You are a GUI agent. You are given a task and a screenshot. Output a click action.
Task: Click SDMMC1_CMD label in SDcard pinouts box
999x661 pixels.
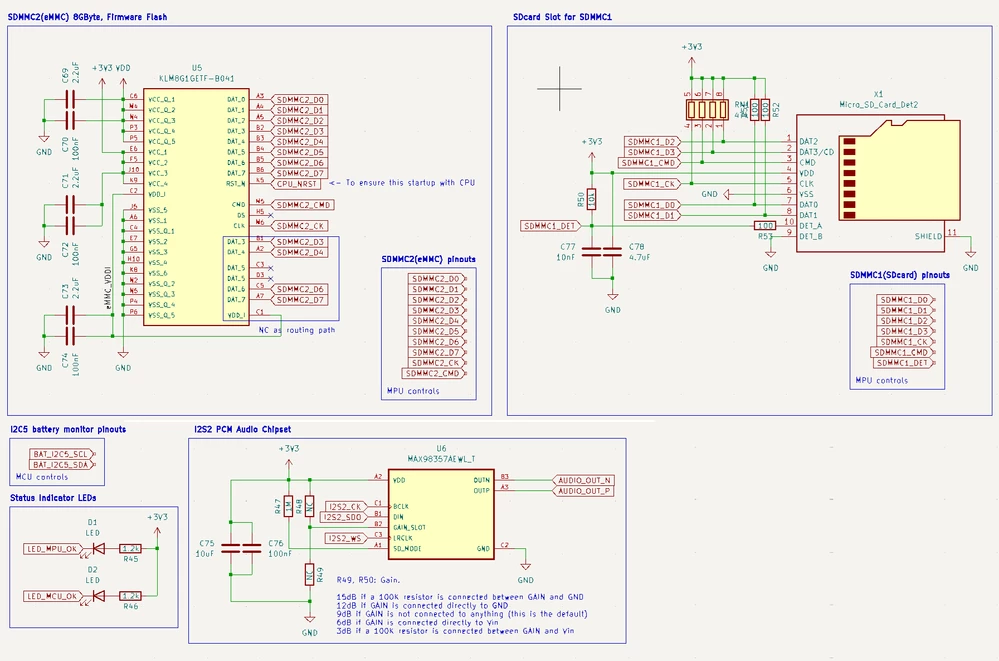(x=902, y=352)
